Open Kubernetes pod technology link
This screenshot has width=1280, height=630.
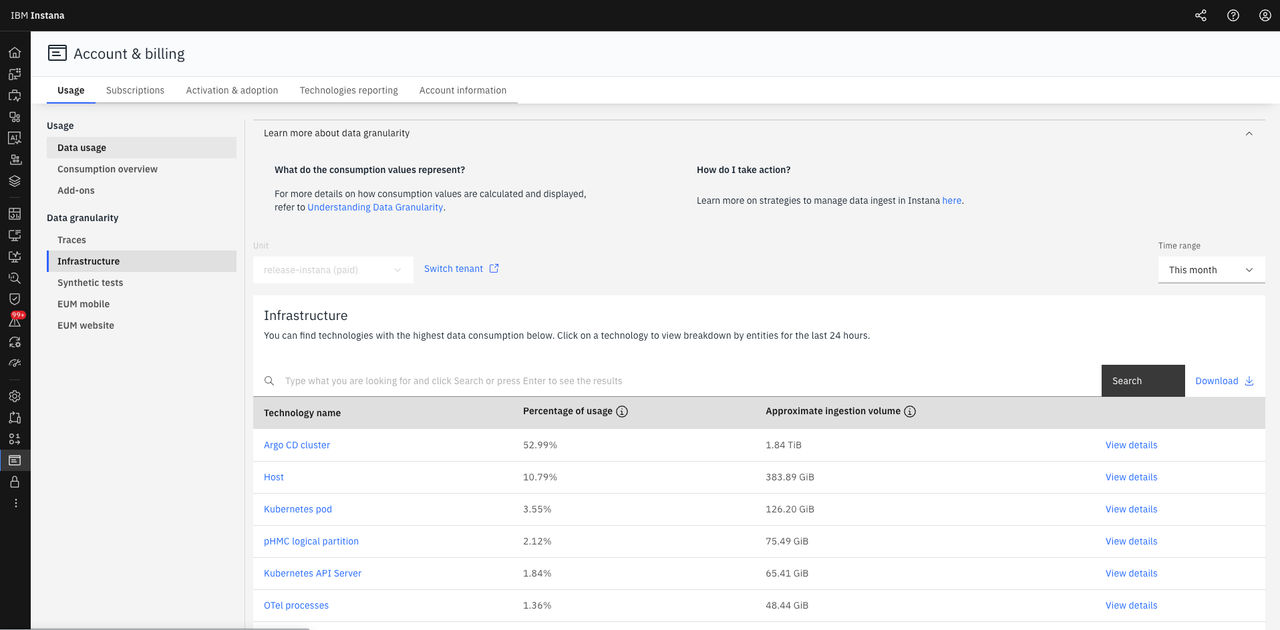pos(298,509)
